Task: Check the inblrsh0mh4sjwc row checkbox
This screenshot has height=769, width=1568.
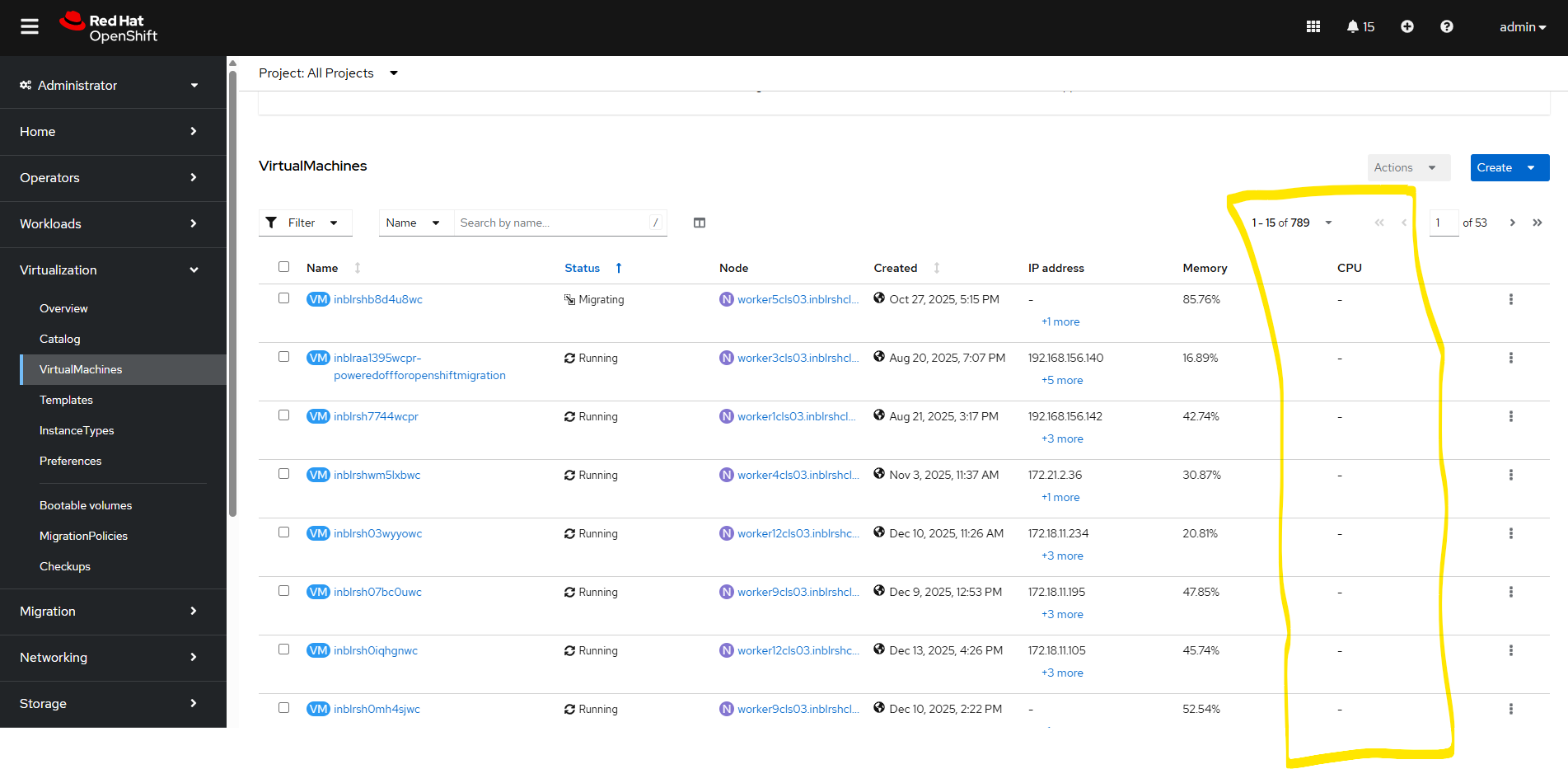Action: 284,708
